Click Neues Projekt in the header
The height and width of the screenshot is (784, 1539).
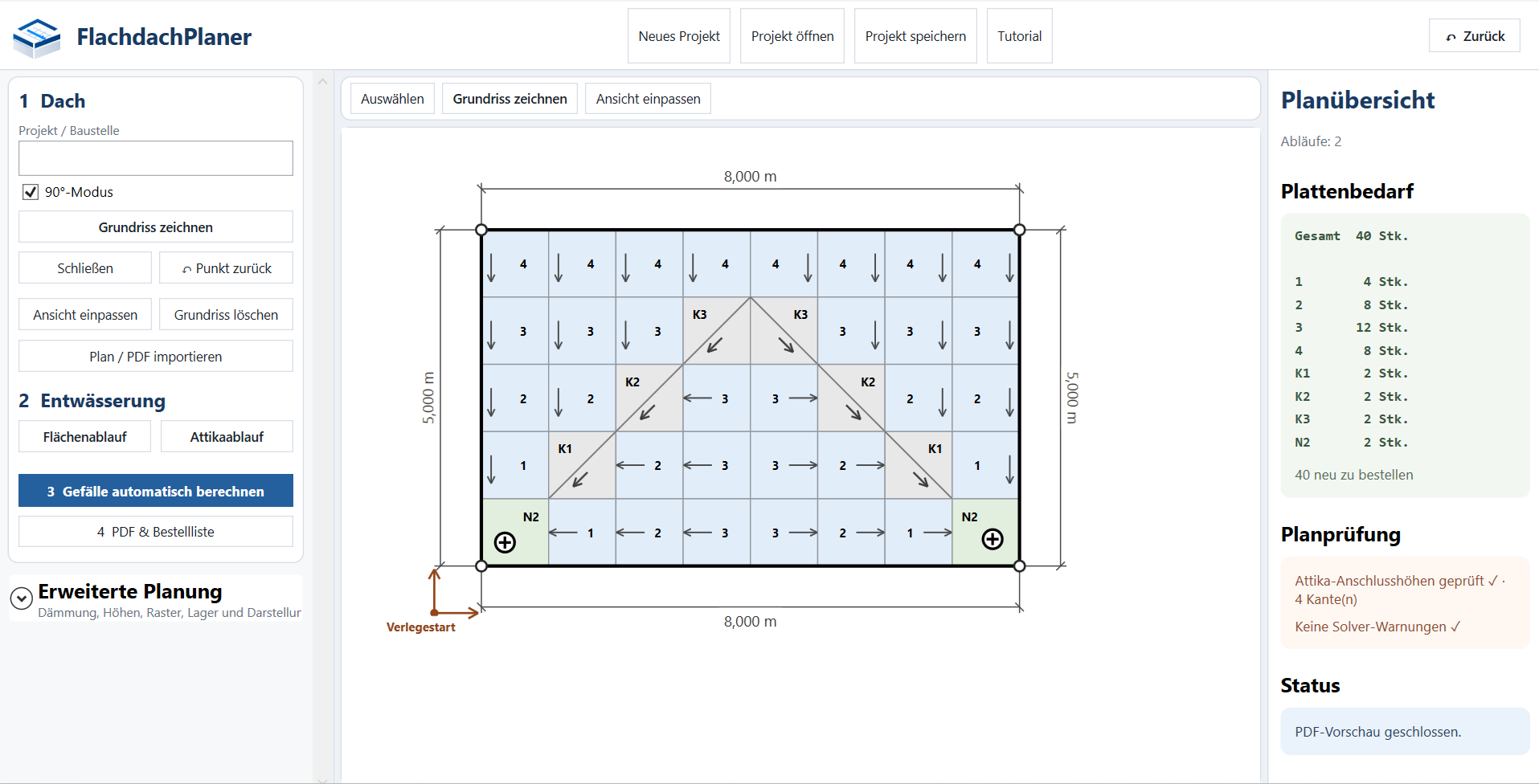click(679, 36)
